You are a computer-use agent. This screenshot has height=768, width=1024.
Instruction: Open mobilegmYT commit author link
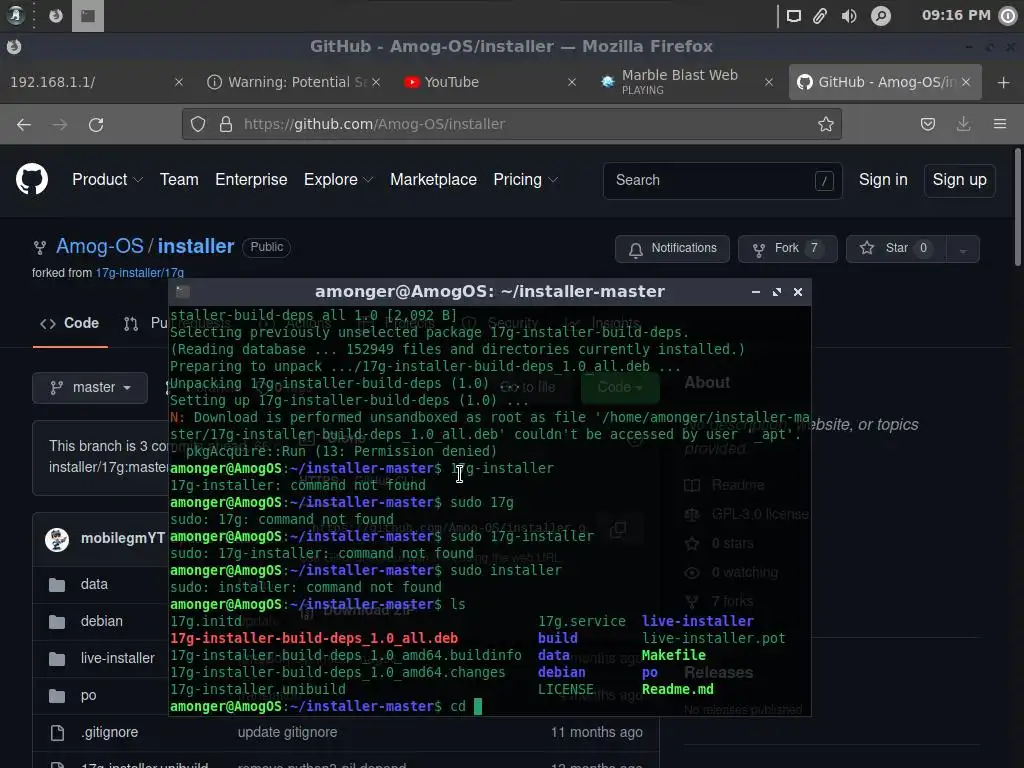coord(123,538)
